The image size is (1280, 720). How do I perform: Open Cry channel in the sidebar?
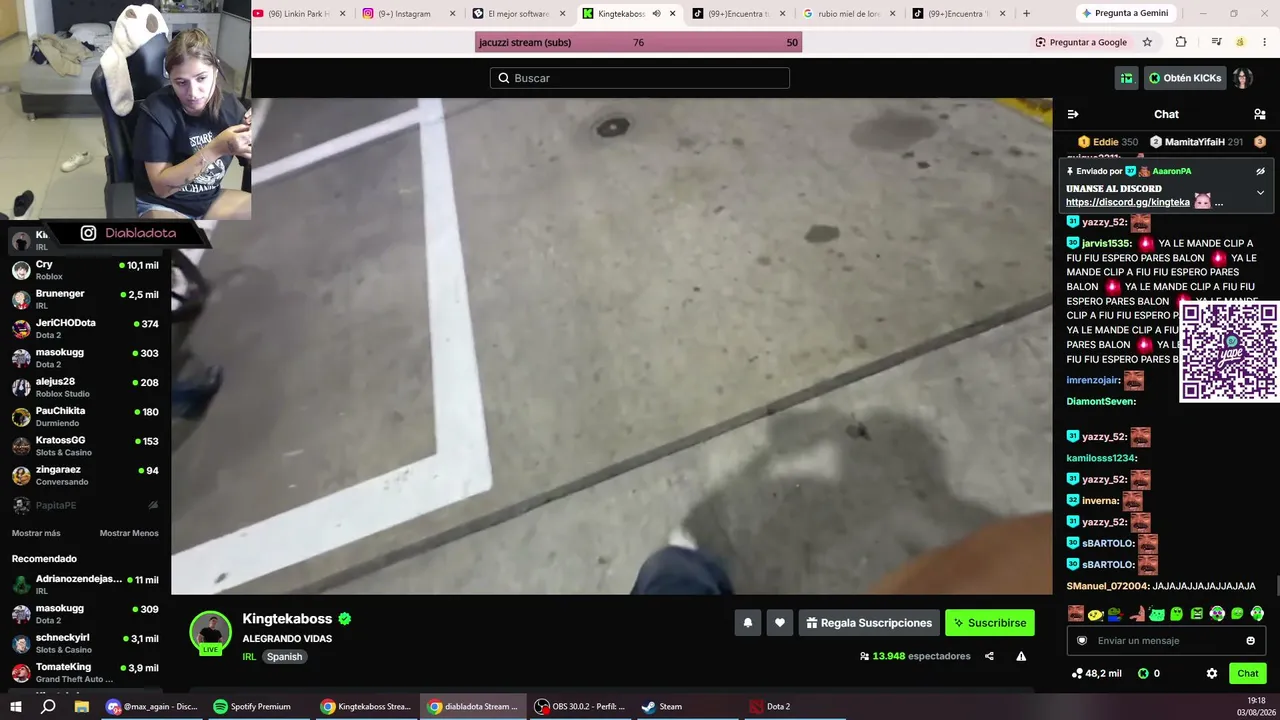pyautogui.click(x=85, y=270)
